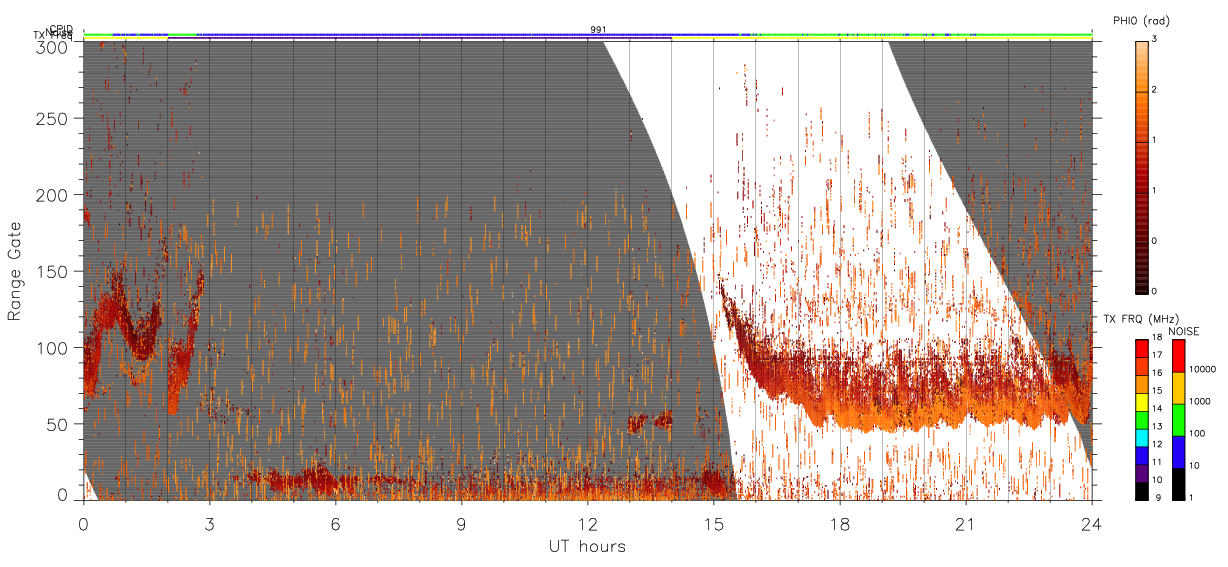Click the '17' label in TX FRQ legend
1228x567 pixels.
[x=1157, y=355]
